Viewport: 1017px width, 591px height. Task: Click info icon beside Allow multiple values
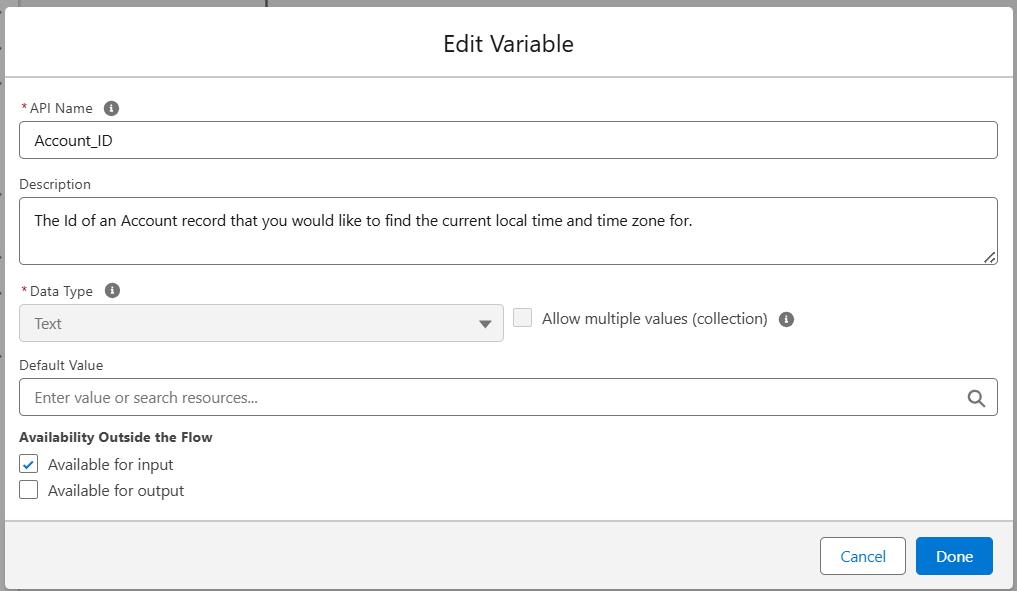[x=786, y=319]
